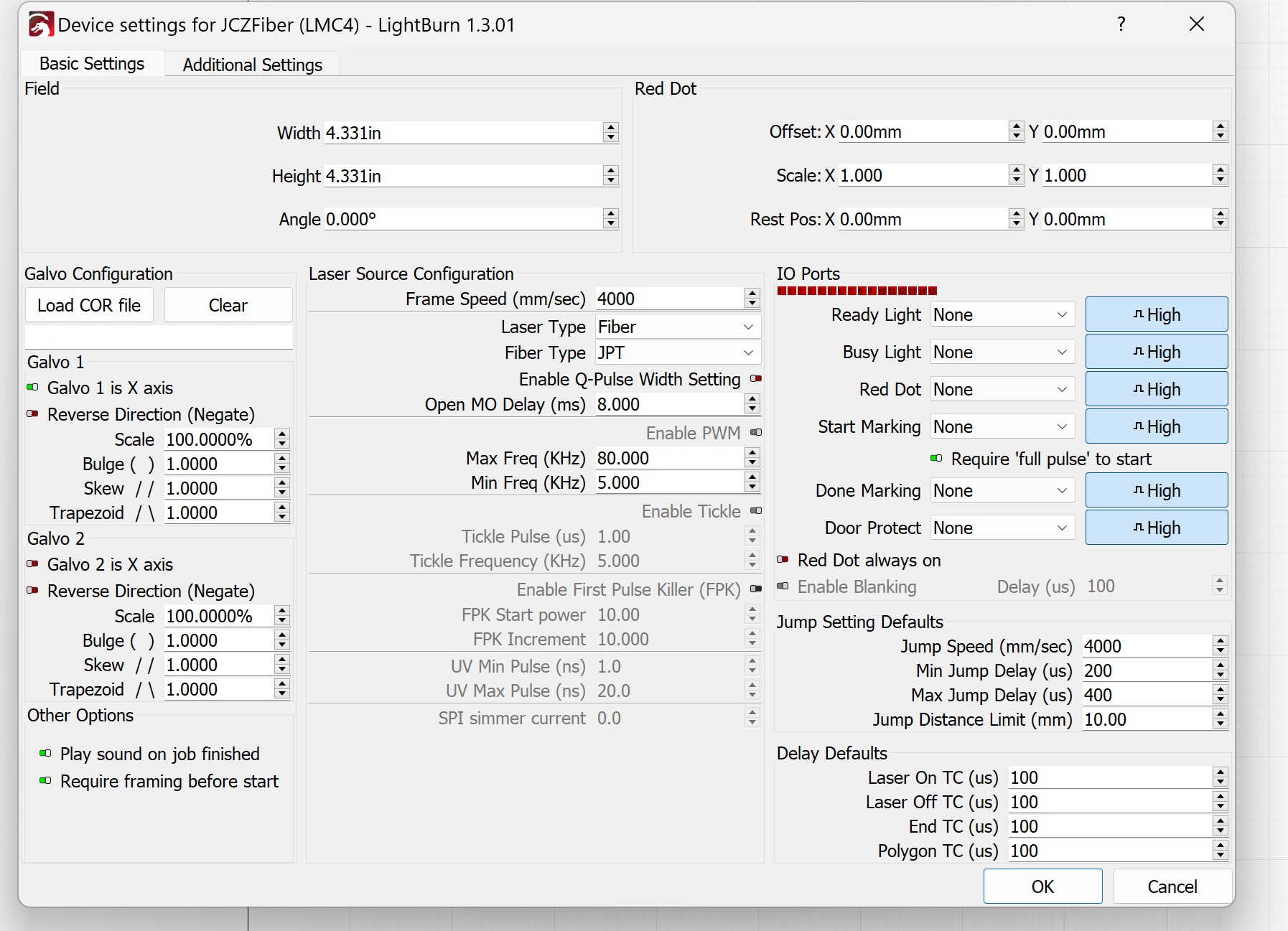1288x931 pixels.
Task: Toggle Busy Light High polarity button
Action: (x=1157, y=352)
